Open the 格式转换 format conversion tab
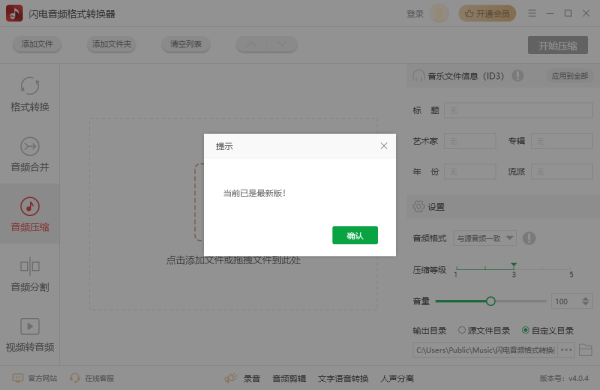The width and height of the screenshot is (600, 390). [30, 94]
